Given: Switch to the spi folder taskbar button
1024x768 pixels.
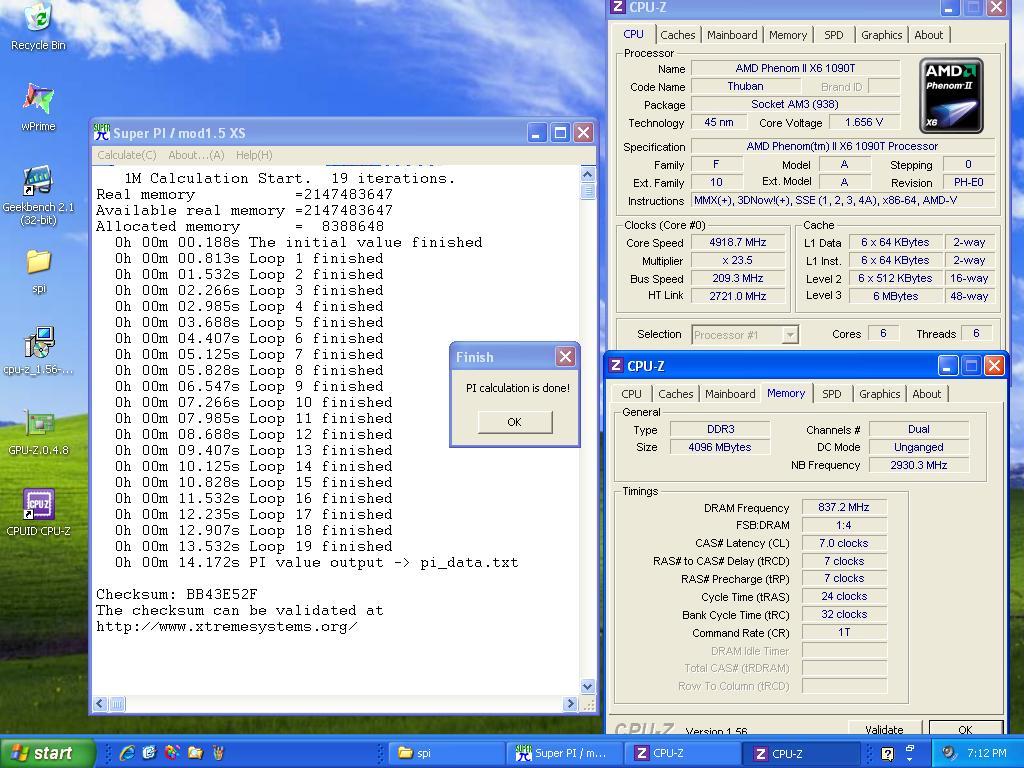Looking at the screenshot, I should (447, 753).
